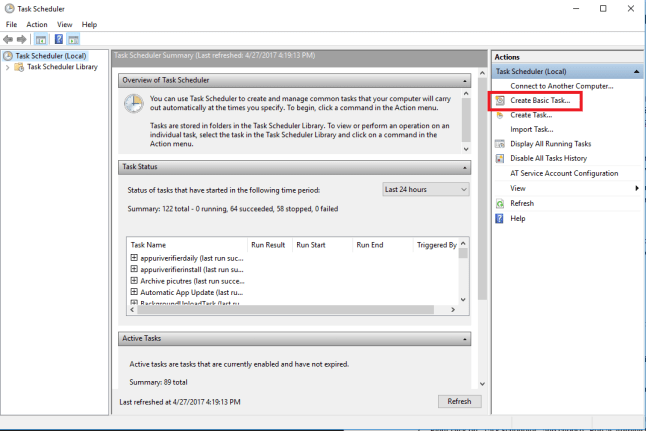Click the task list horizontal scrollbar right arrow
This screenshot has width=646, height=431.
click(x=453, y=309)
